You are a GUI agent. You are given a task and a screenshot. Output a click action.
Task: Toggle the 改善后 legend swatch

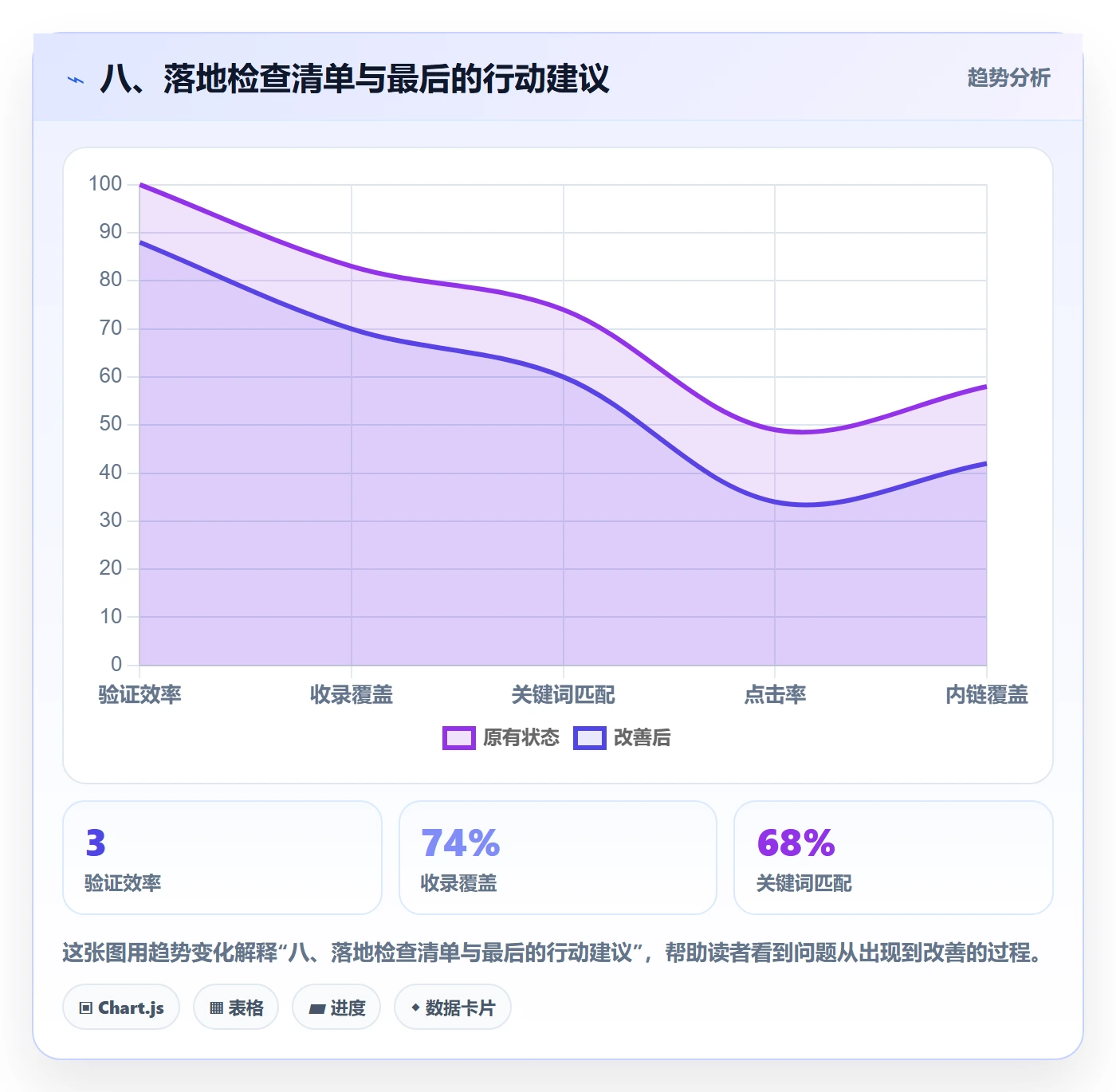coord(590,738)
